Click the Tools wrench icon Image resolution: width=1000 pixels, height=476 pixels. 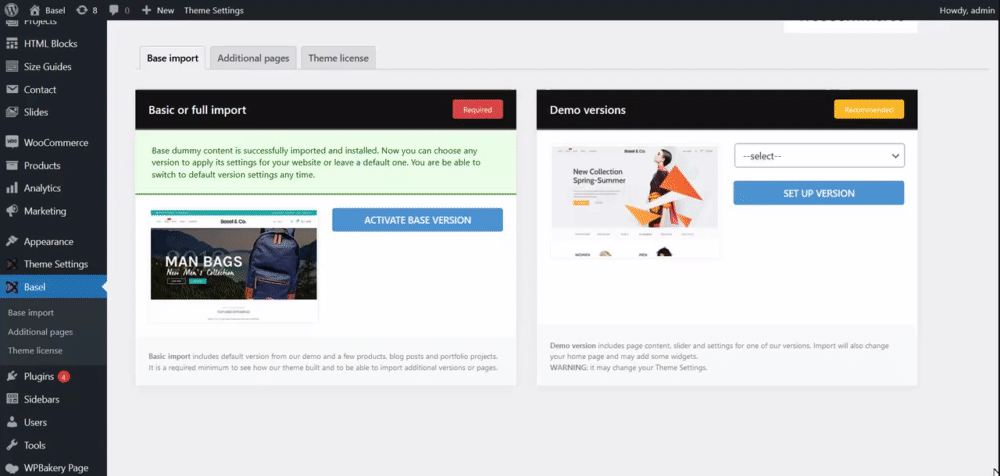point(12,445)
